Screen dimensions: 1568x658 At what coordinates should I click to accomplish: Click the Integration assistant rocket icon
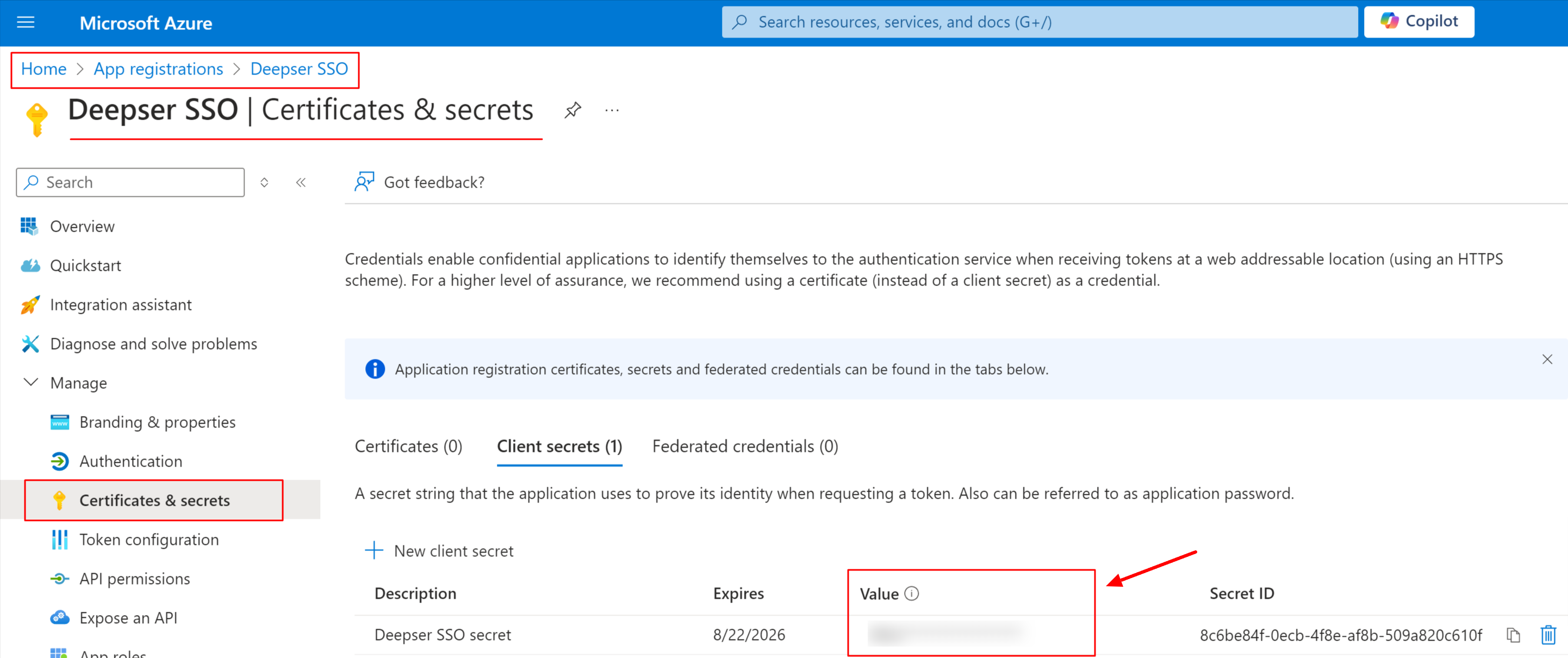coord(30,305)
